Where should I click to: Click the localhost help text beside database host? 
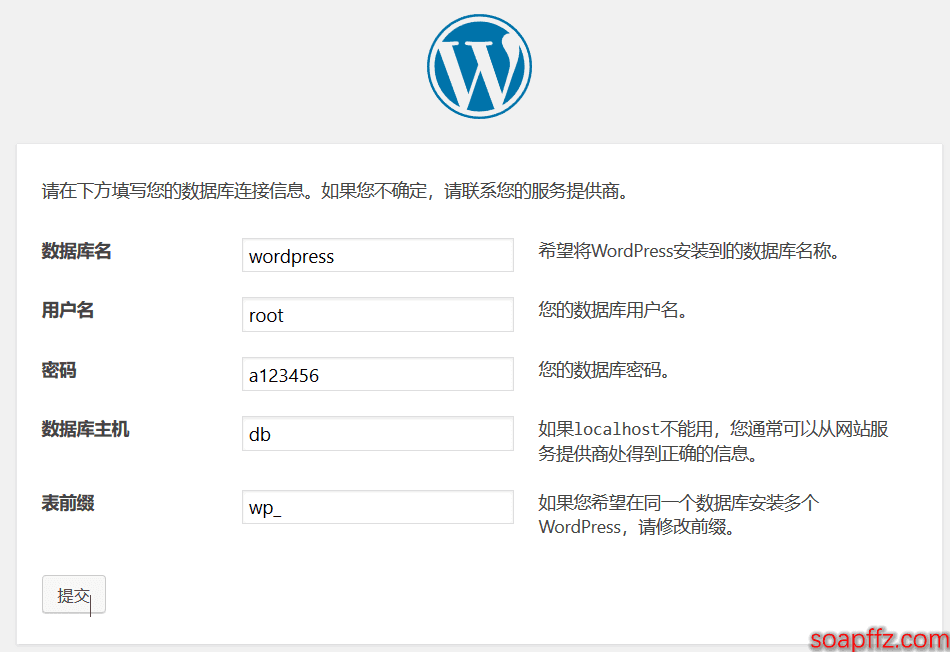point(713,441)
